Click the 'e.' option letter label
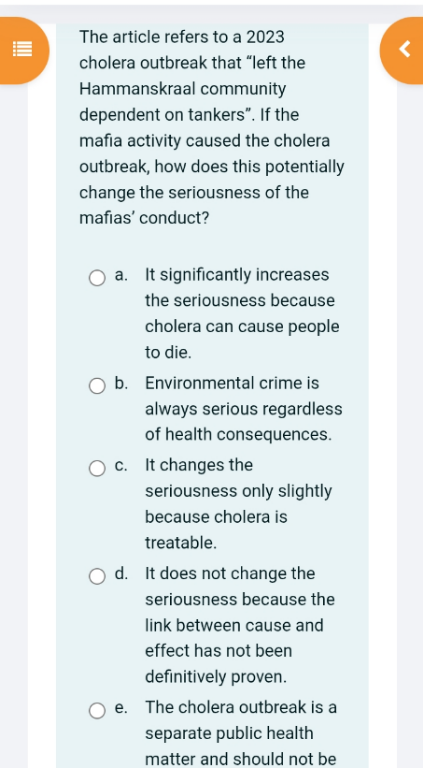This screenshot has width=423, height=768. pyautogui.click(x=121, y=708)
